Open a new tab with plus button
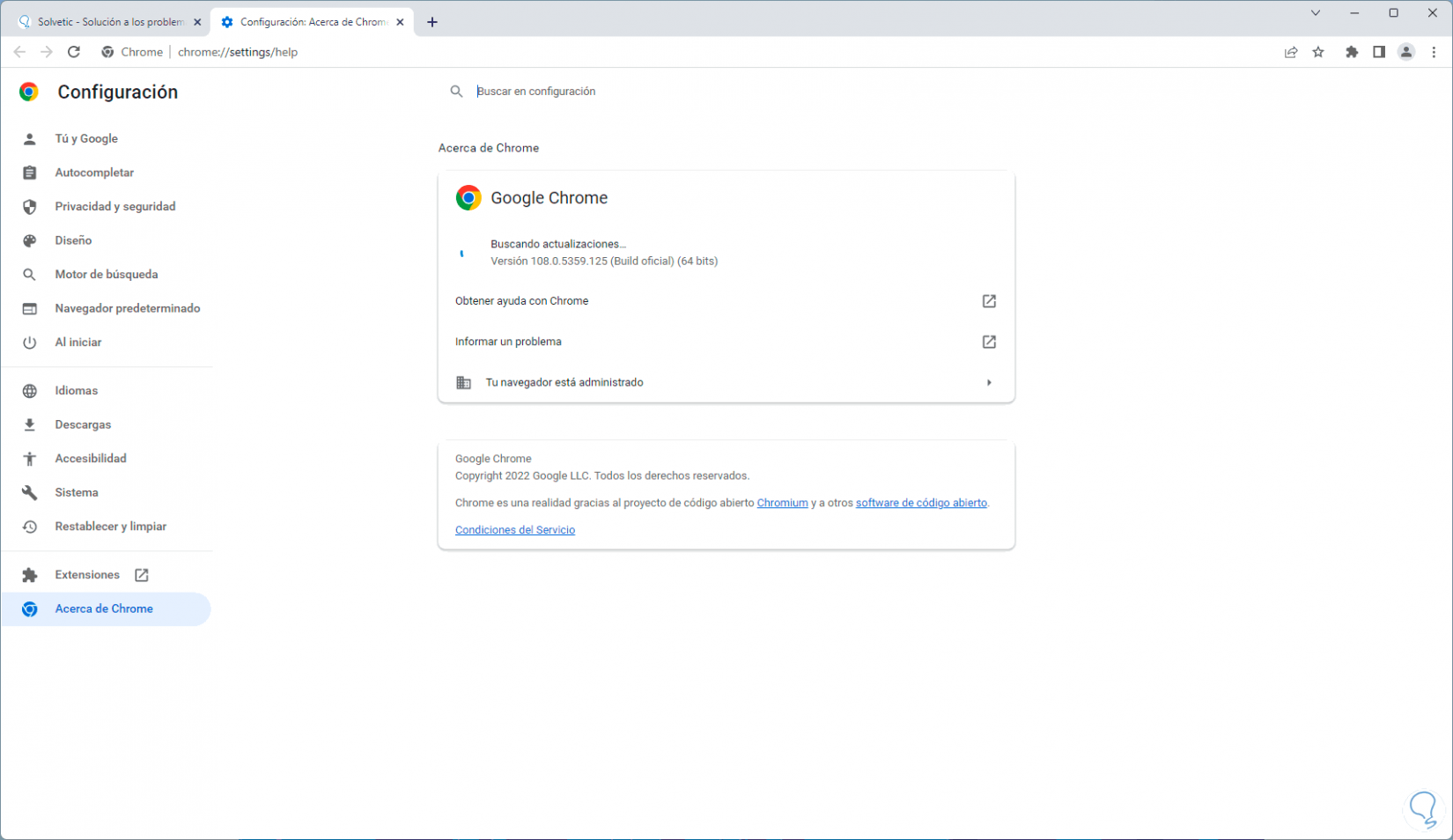The height and width of the screenshot is (840, 1453). pyautogui.click(x=432, y=22)
